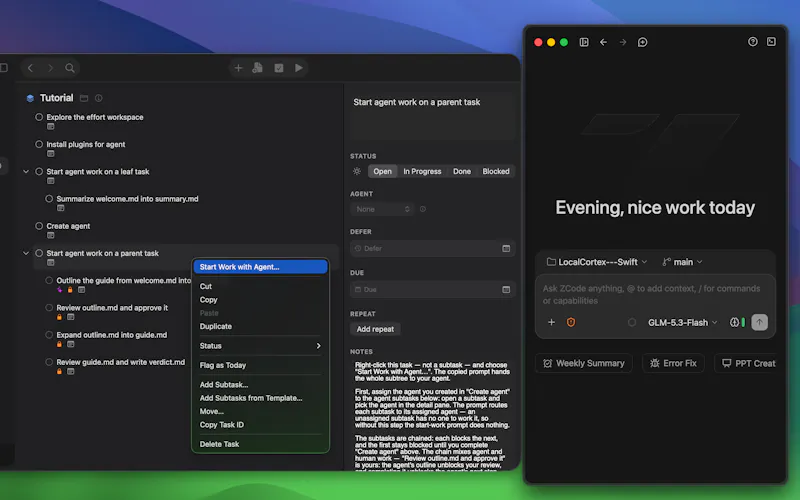This screenshot has height=500, width=800.
Task: Choose Add Subtasks from Template...
Action: pos(260,398)
